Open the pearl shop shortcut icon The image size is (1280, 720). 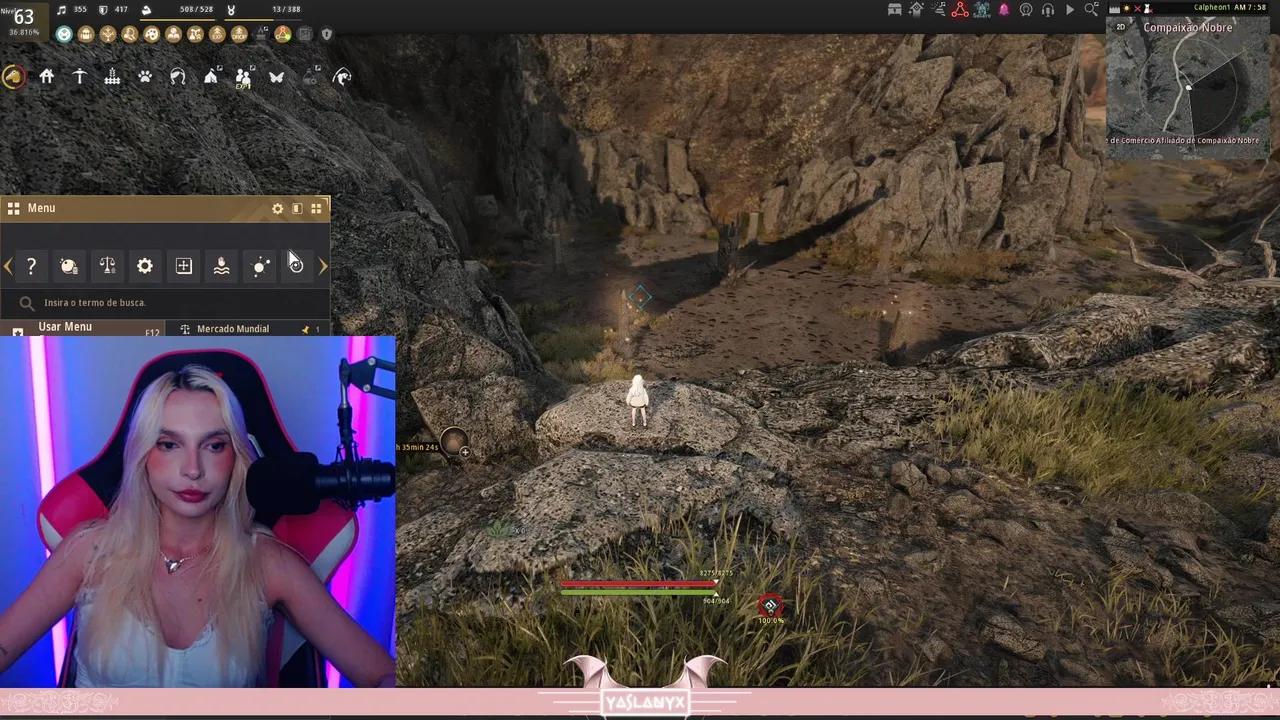pos(69,266)
